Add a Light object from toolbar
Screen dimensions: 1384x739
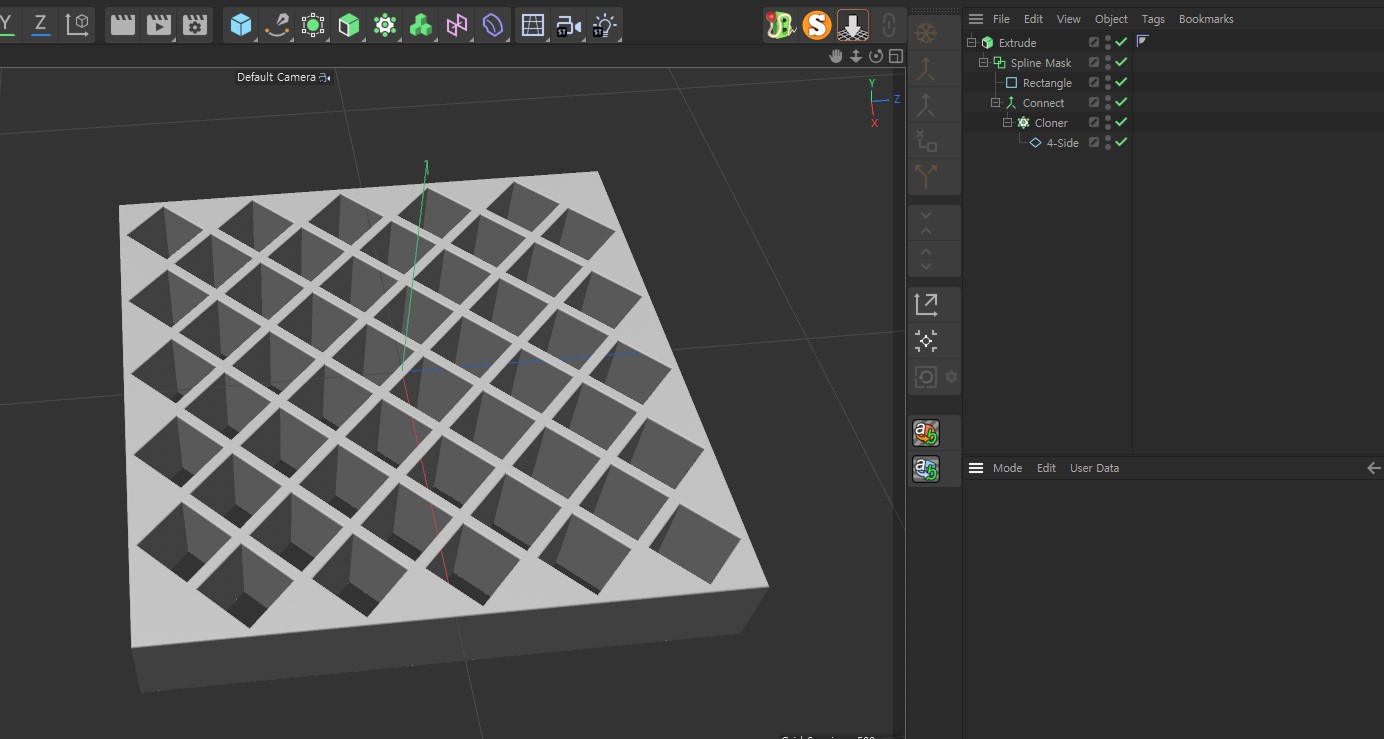click(x=604, y=25)
